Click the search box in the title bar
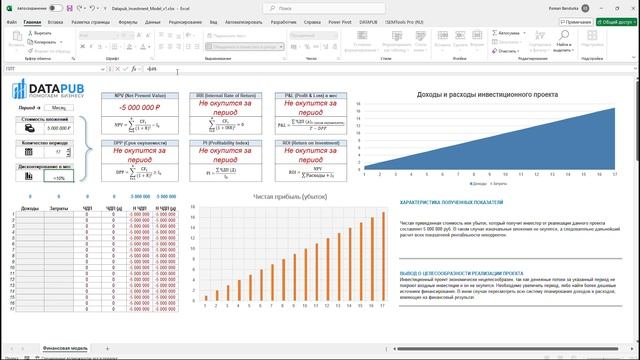The width and height of the screenshot is (640, 360). click(x=324, y=8)
